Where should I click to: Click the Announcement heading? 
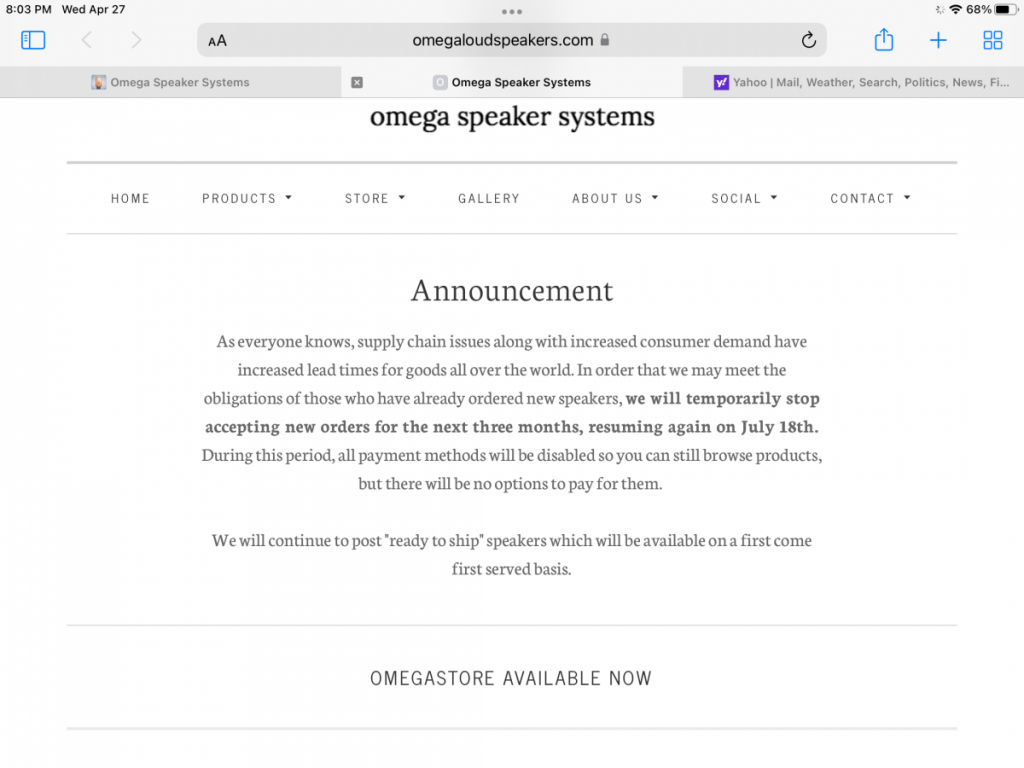click(x=512, y=291)
